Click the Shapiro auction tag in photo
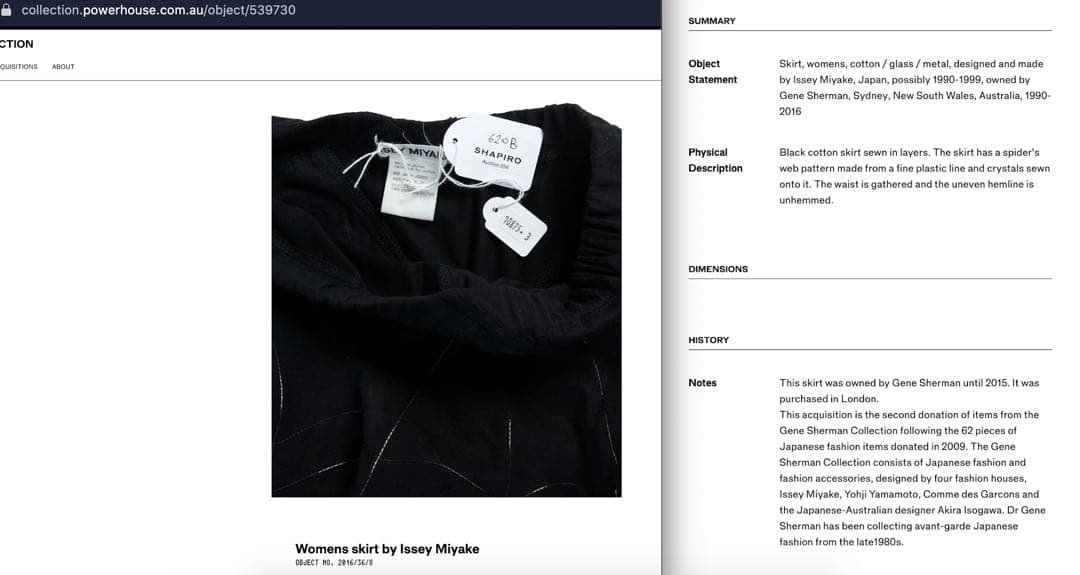Viewport: 1080px width, 575px height. 495,152
